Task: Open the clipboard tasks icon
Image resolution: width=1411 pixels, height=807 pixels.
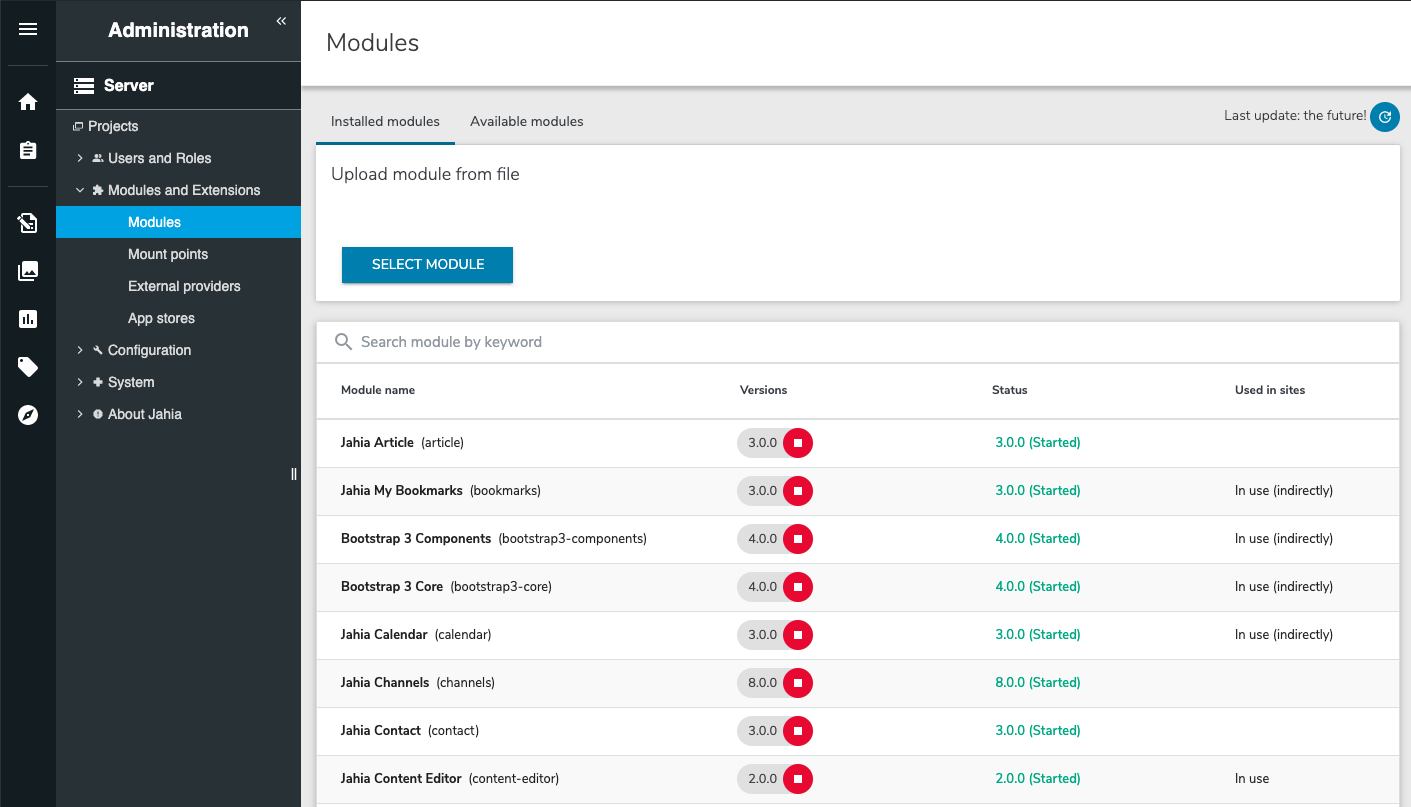Action: point(27,150)
